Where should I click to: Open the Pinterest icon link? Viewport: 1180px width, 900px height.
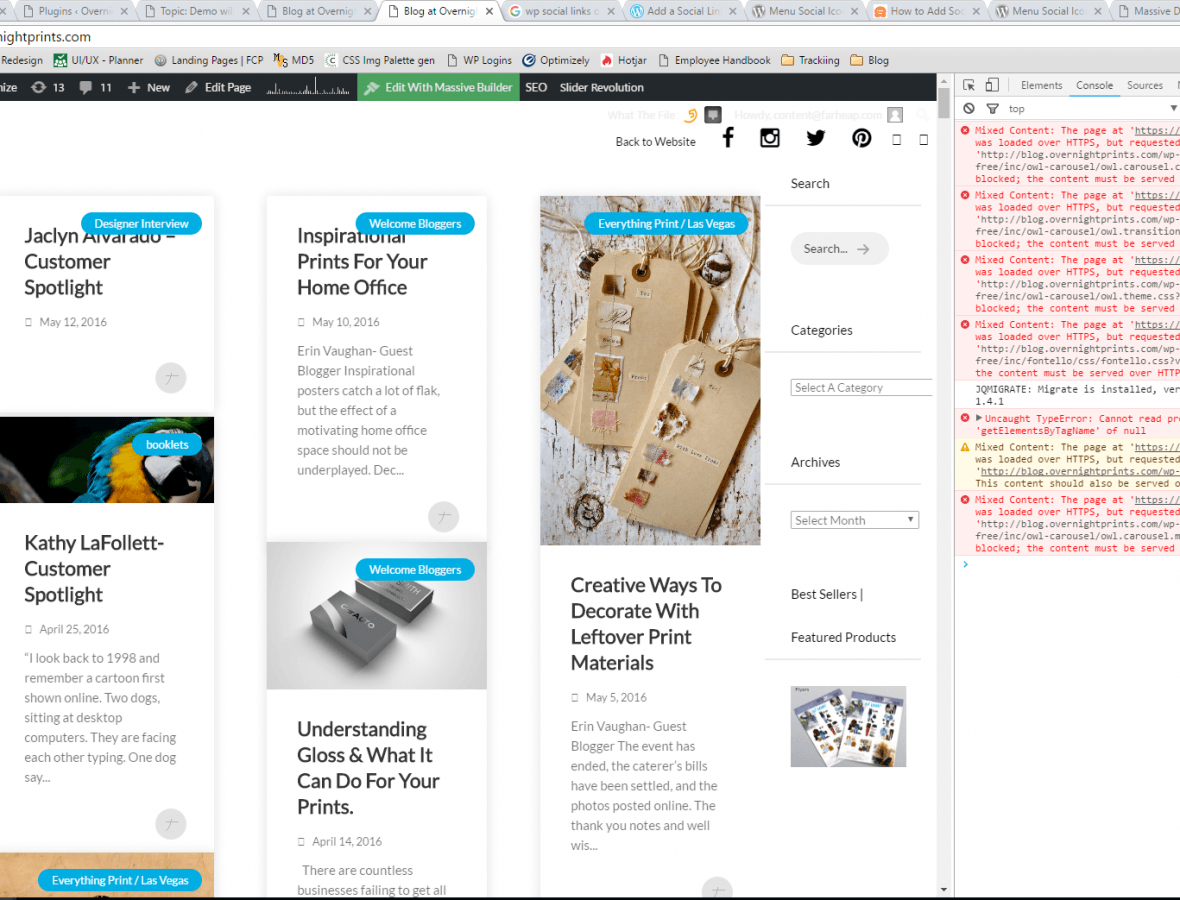click(861, 138)
